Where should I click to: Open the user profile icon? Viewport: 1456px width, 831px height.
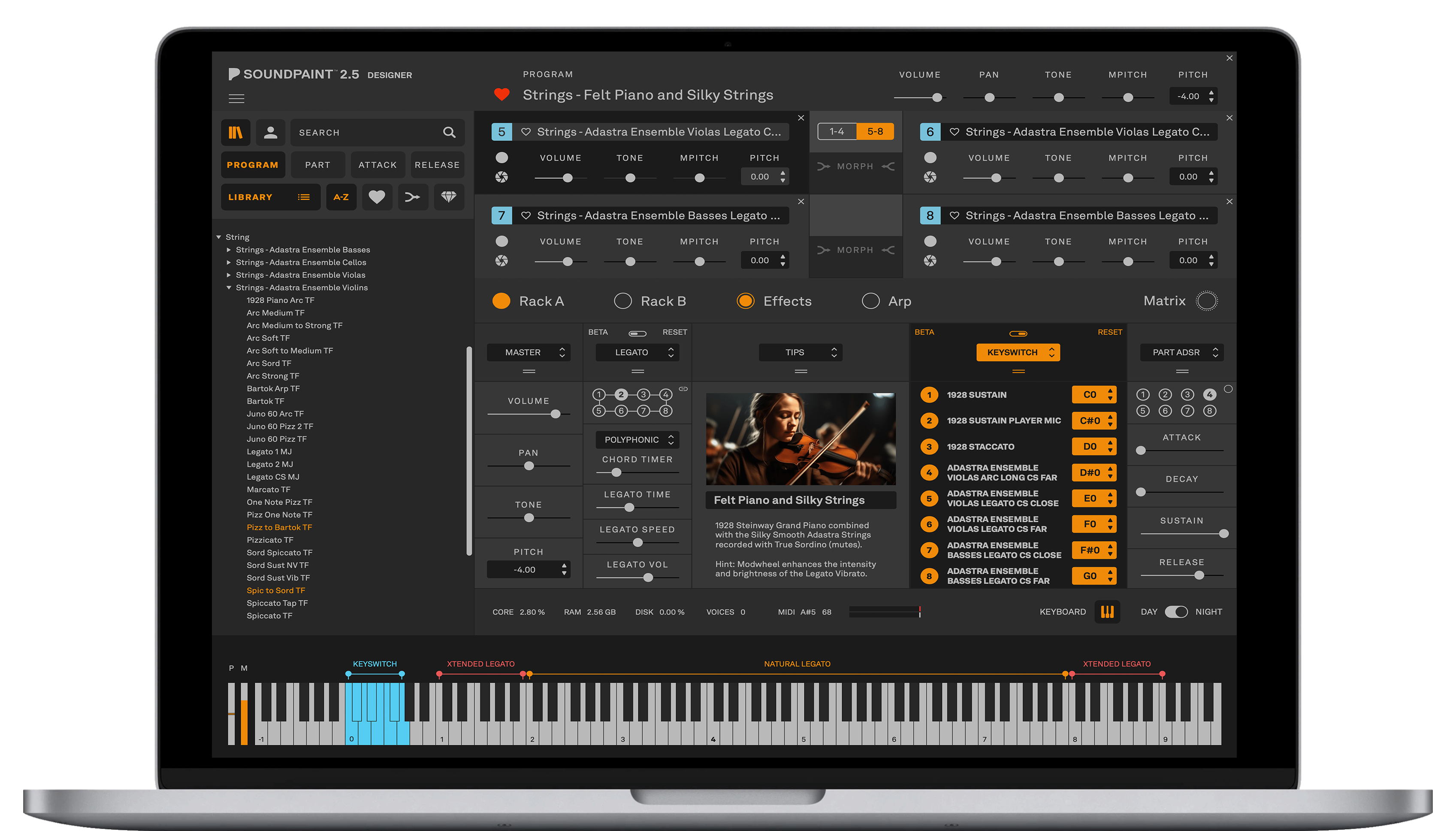pyautogui.click(x=271, y=132)
